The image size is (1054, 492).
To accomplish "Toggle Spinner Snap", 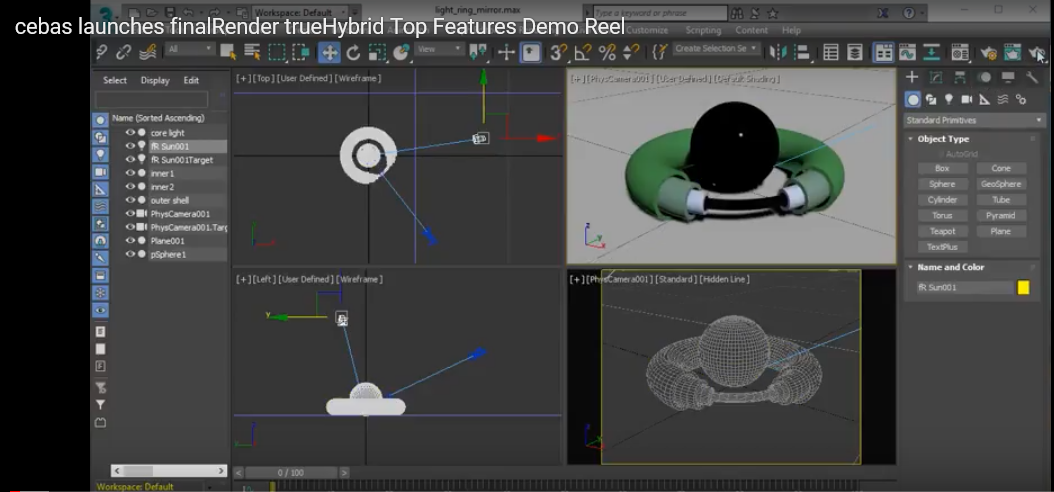I will [x=631, y=52].
